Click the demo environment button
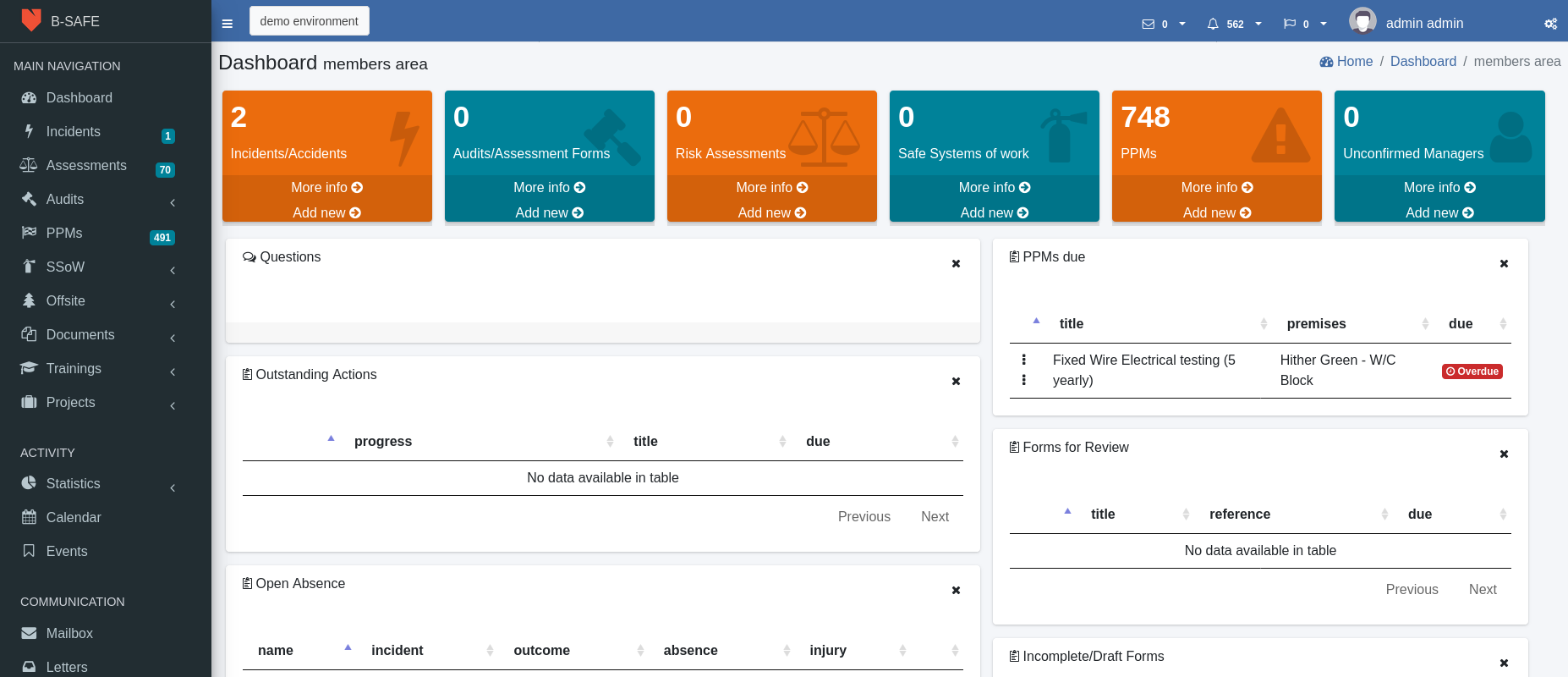1568x677 pixels. 310,21
